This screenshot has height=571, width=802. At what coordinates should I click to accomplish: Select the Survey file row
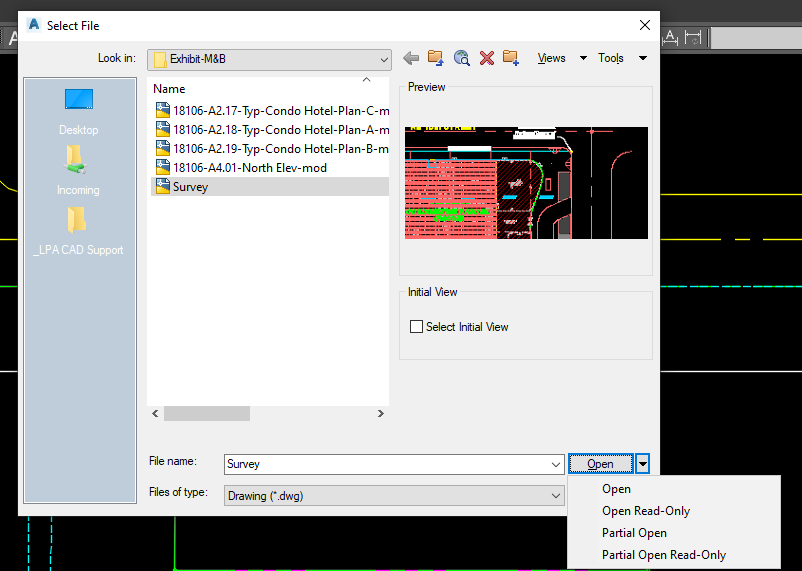pos(271,186)
